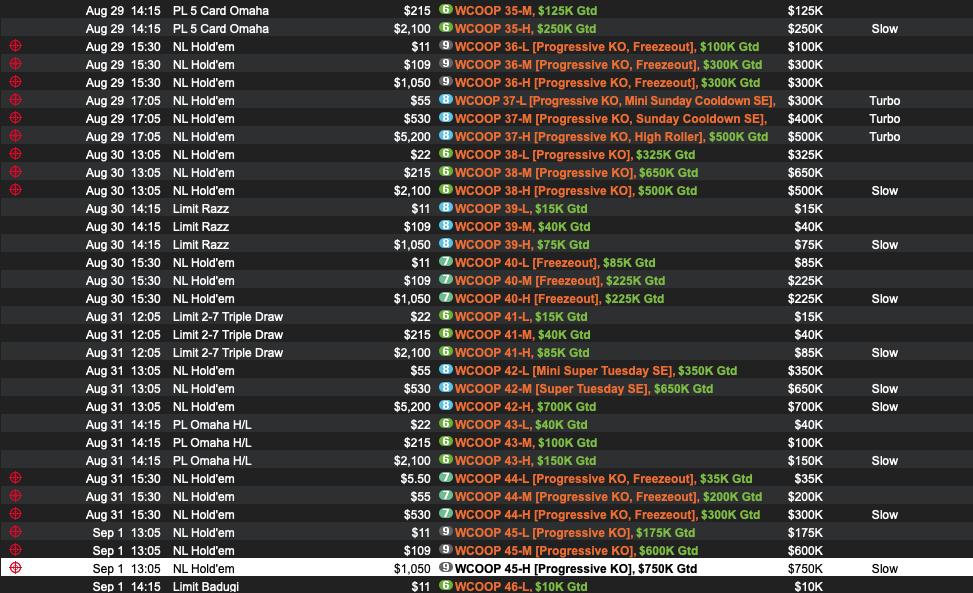Click the 8-max badge on WCOOP 42-H
The width and height of the screenshot is (973, 593).
click(x=446, y=405)
